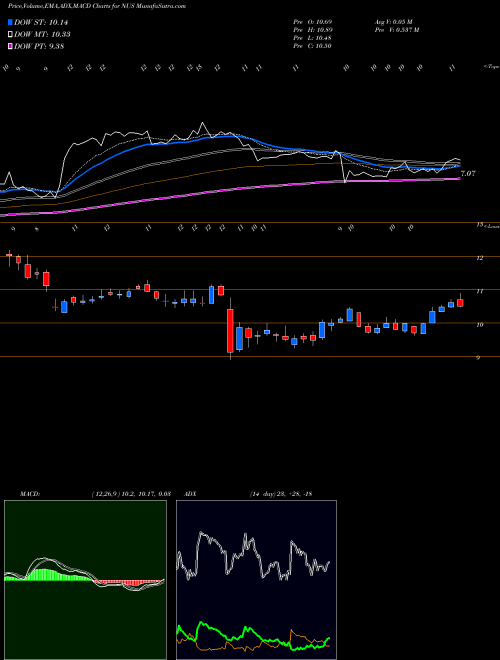Screen dimensions: 500x660
Task: Click the last red candlestick near 11
Action: pos(460,302)
